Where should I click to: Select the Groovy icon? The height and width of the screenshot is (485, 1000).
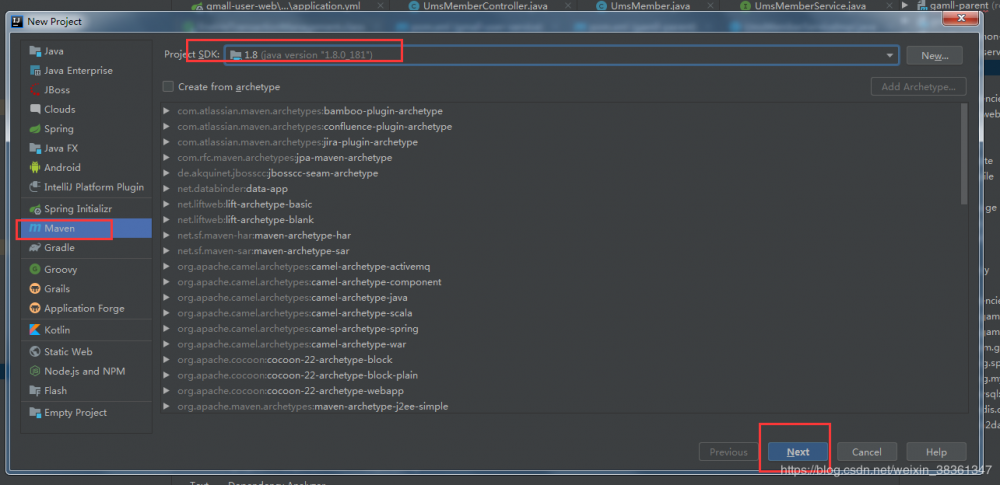pos(34,269)
